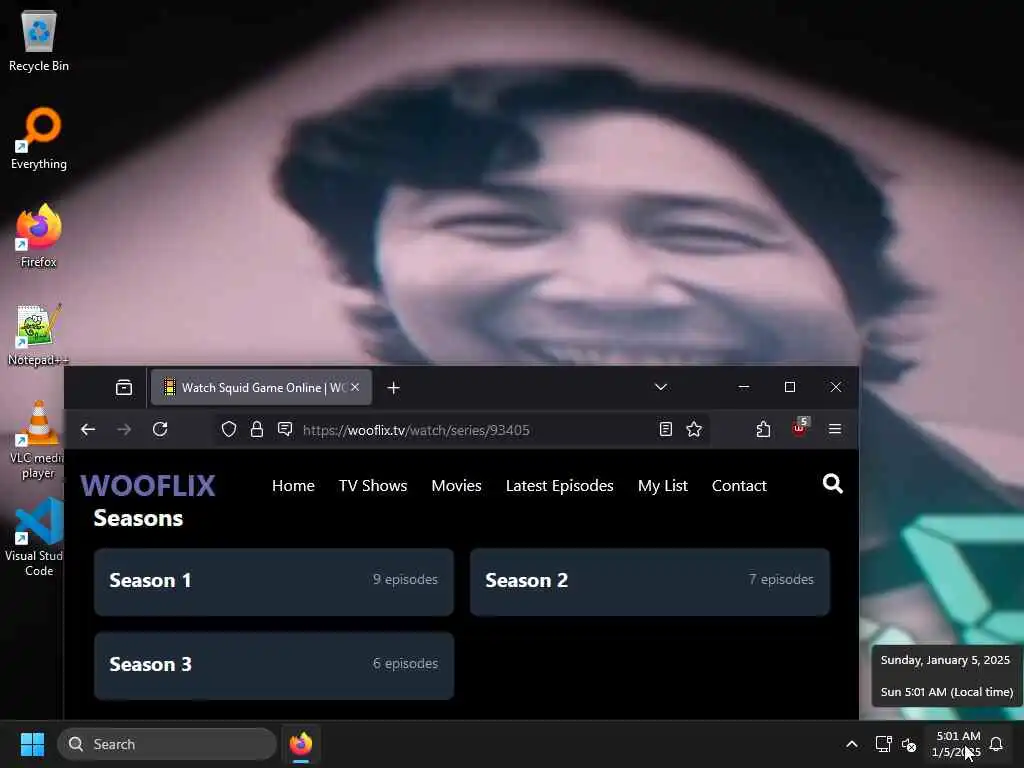Launch the VLC media player shortcut
This screenshot has height=768, width=1024.
point(39,440)
